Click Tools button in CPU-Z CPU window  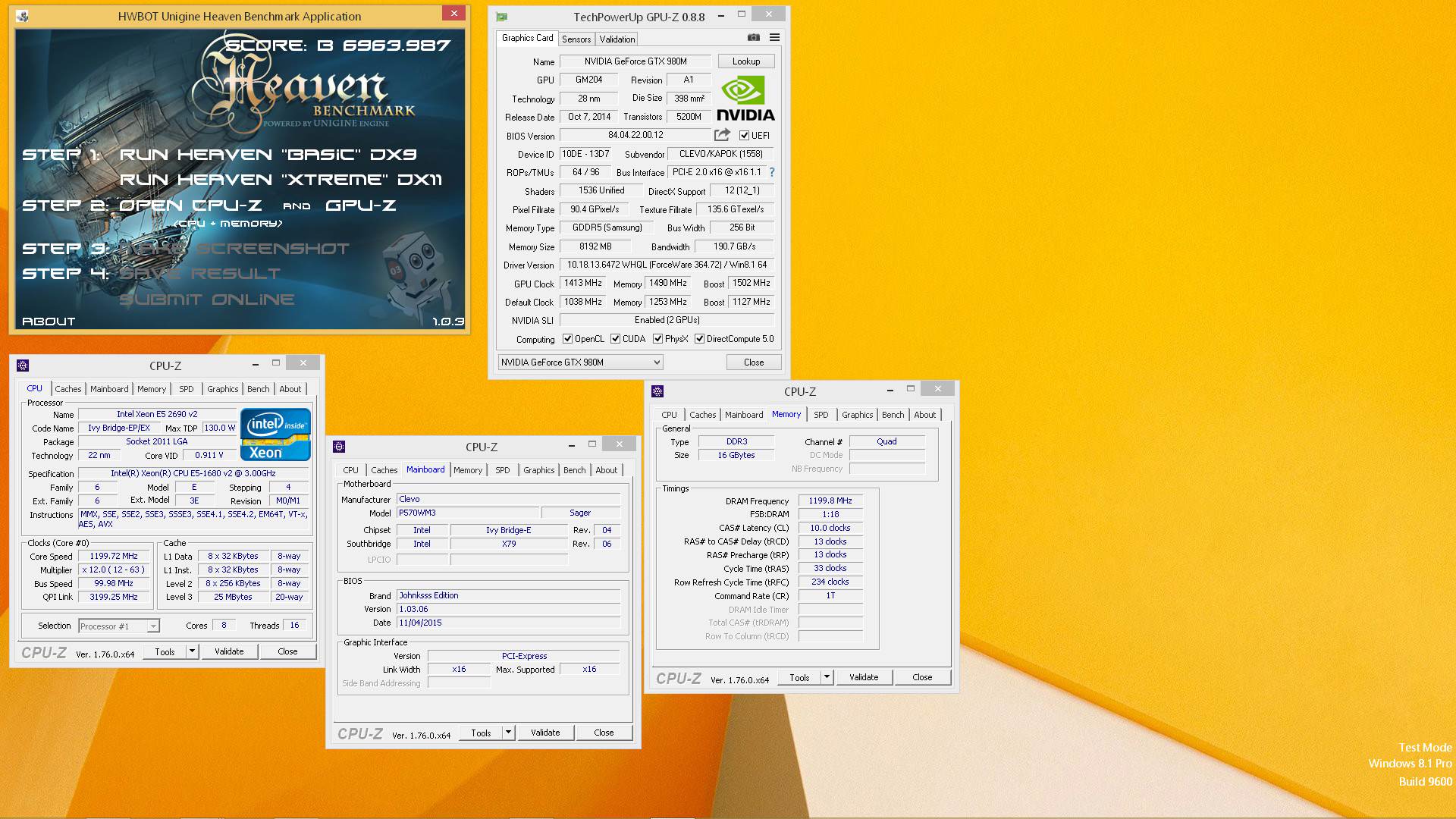(165, 651)
